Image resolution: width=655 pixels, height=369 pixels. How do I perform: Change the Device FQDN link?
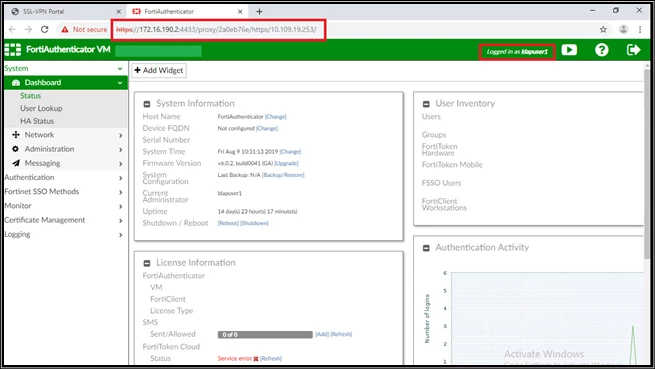coord(267,128)
